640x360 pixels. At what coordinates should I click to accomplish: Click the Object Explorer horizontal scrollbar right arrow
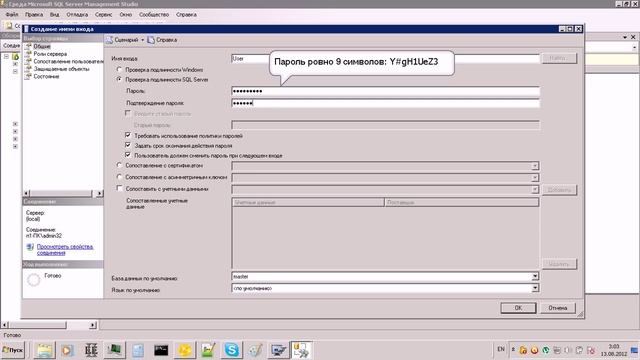(93, 325)
